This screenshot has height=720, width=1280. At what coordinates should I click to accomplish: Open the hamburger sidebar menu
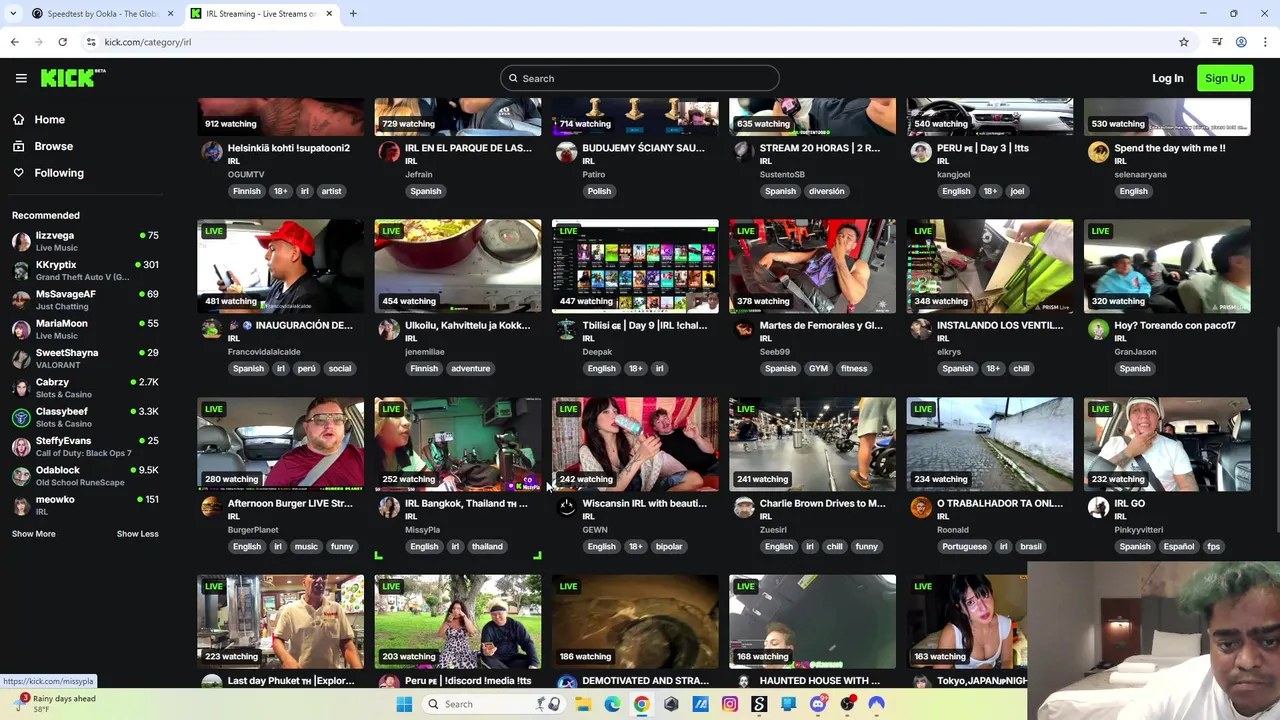coord(21,78)
